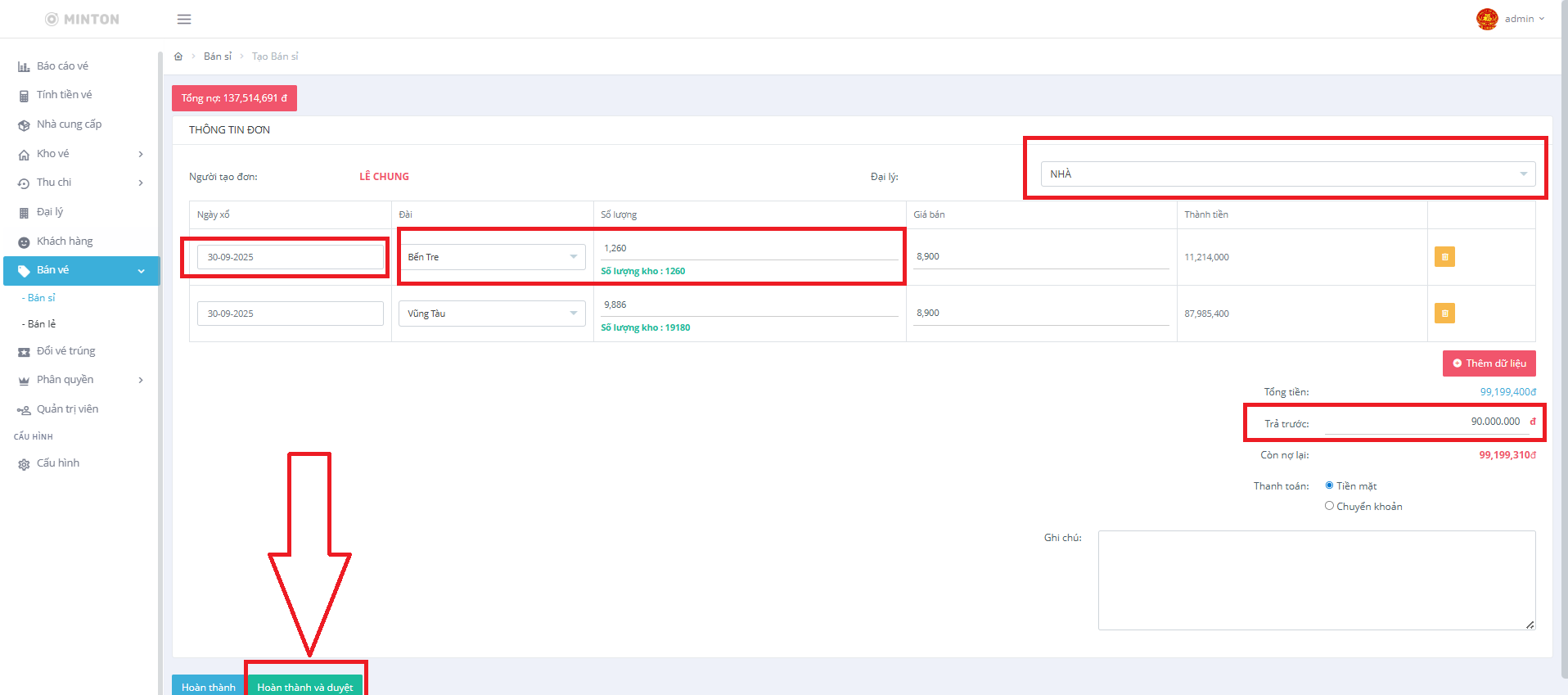1568x695 pixels.
Task: Open the Đại lý NHÀ dropdown
Action: coord(1287,174)
